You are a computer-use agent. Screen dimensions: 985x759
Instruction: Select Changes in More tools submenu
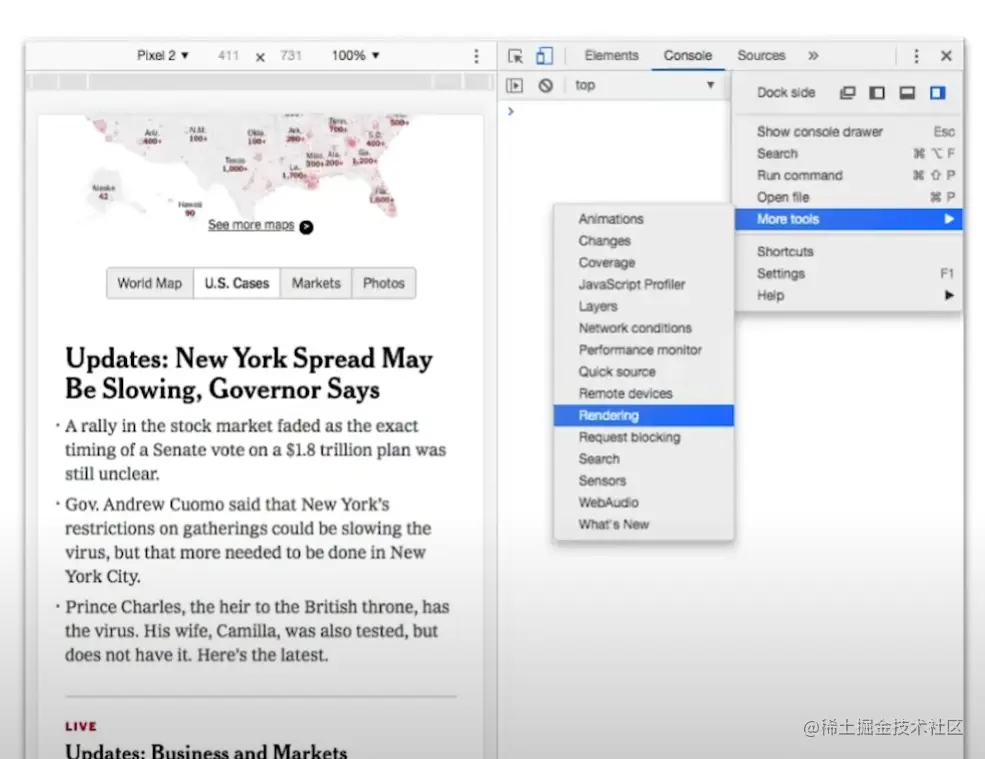(x=643, y=241)
